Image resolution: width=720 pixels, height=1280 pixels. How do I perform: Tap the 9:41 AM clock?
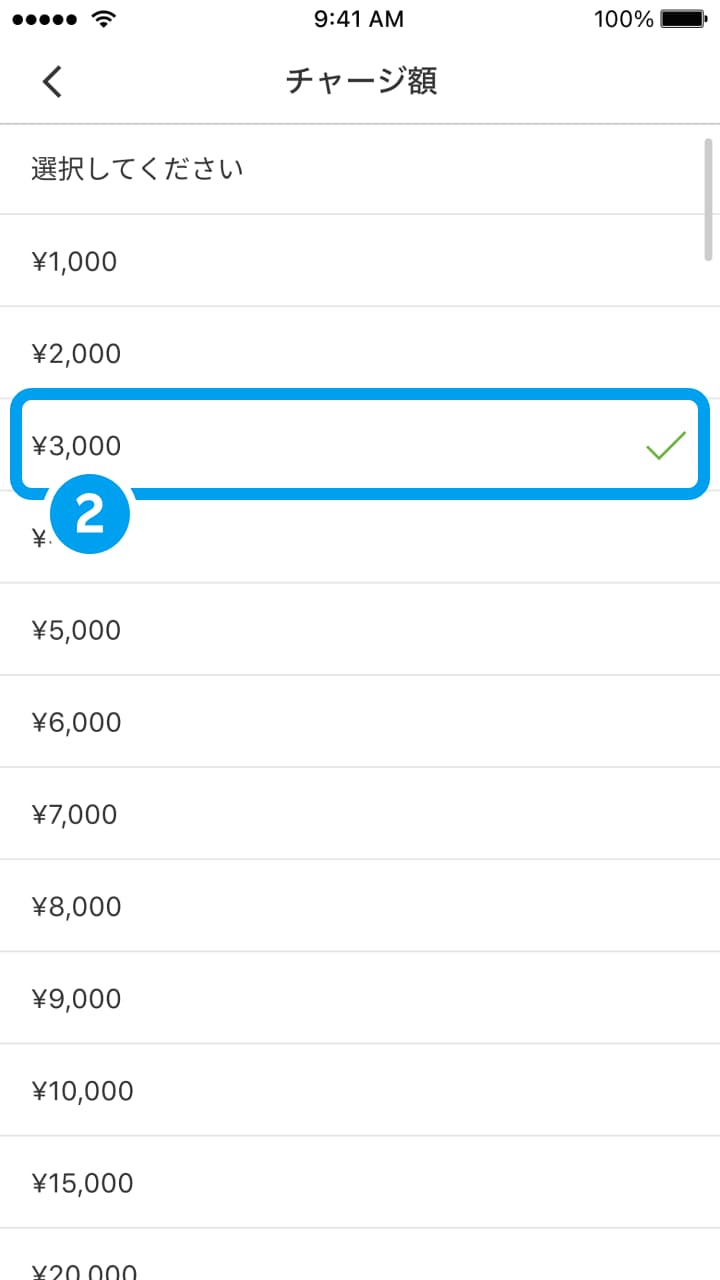pyautogui.click(x=359, y=19)
